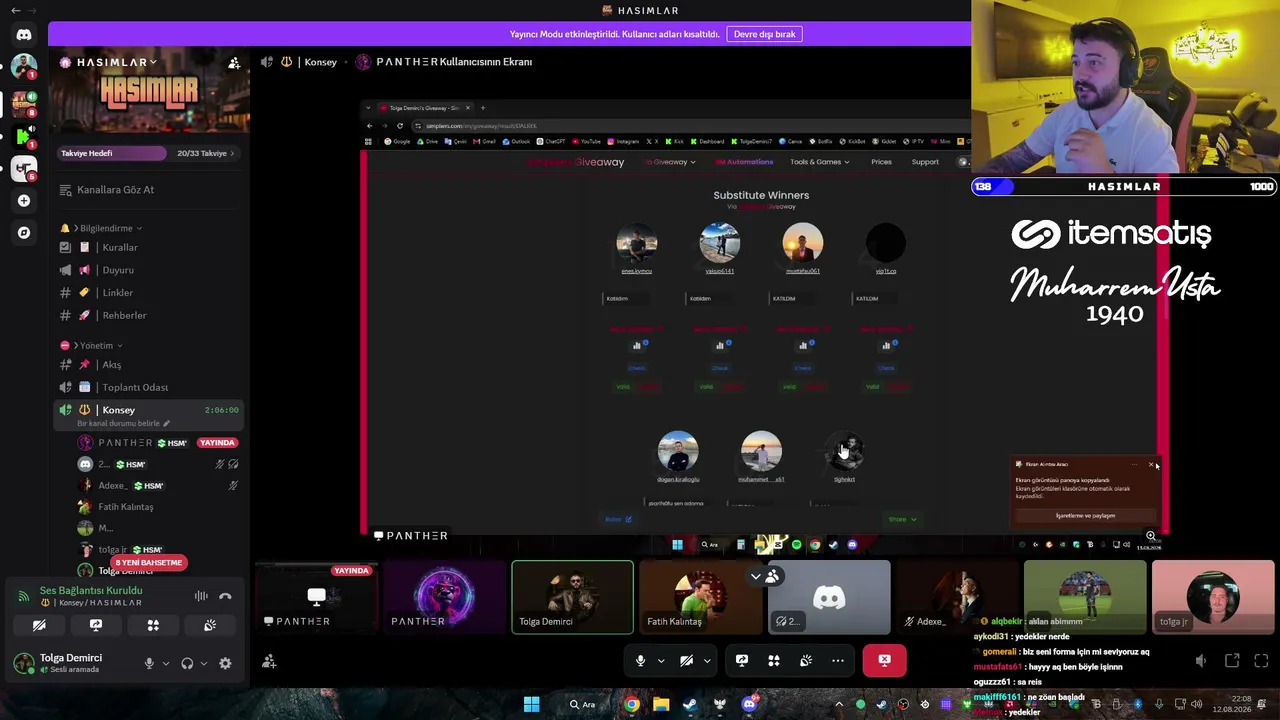Open User Settings gear icon

click(225, 663)
